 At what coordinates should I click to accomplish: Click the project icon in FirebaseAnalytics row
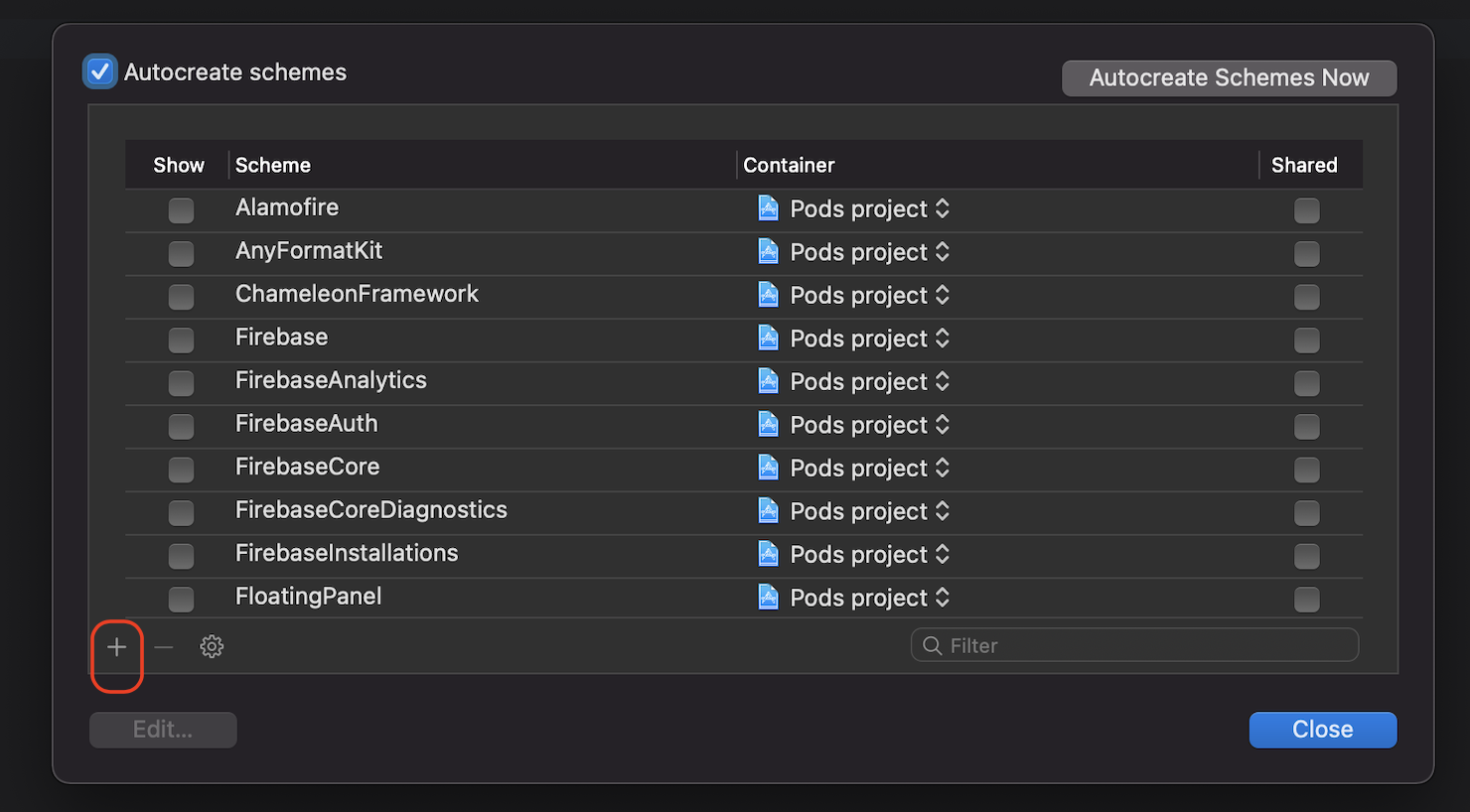[768, 380]
